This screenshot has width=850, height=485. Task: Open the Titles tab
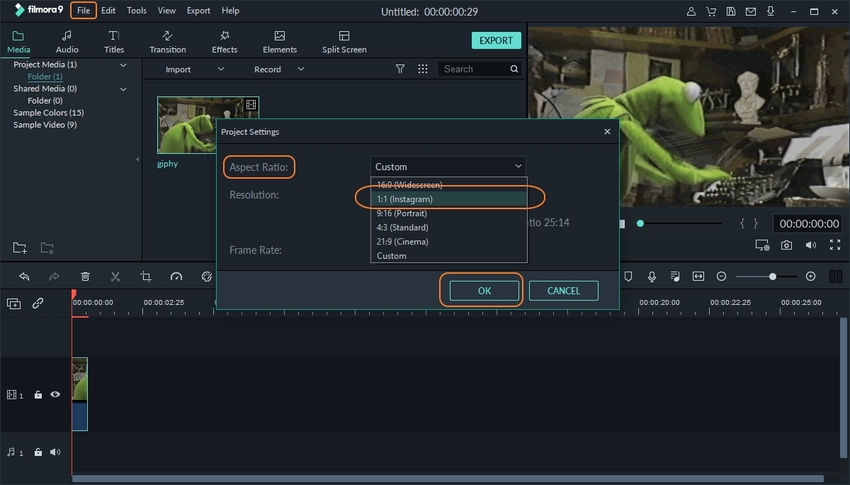pos(114,42)
